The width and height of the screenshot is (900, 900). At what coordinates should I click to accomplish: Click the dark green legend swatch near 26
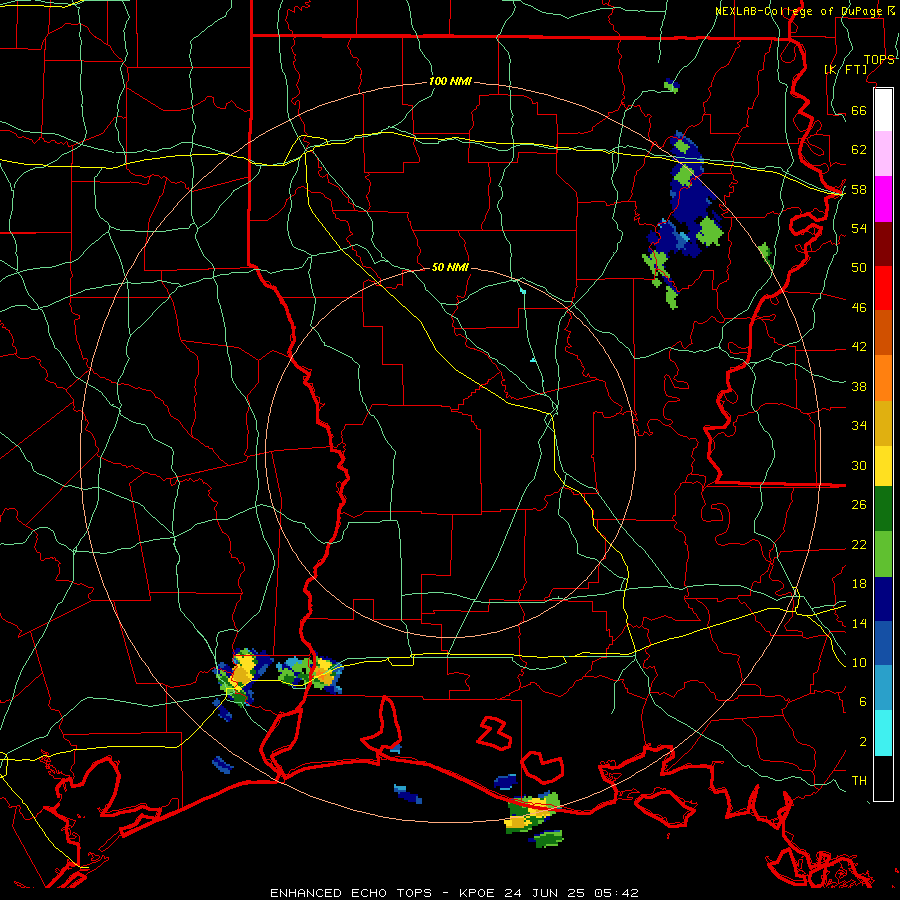(x=883, y=509)
